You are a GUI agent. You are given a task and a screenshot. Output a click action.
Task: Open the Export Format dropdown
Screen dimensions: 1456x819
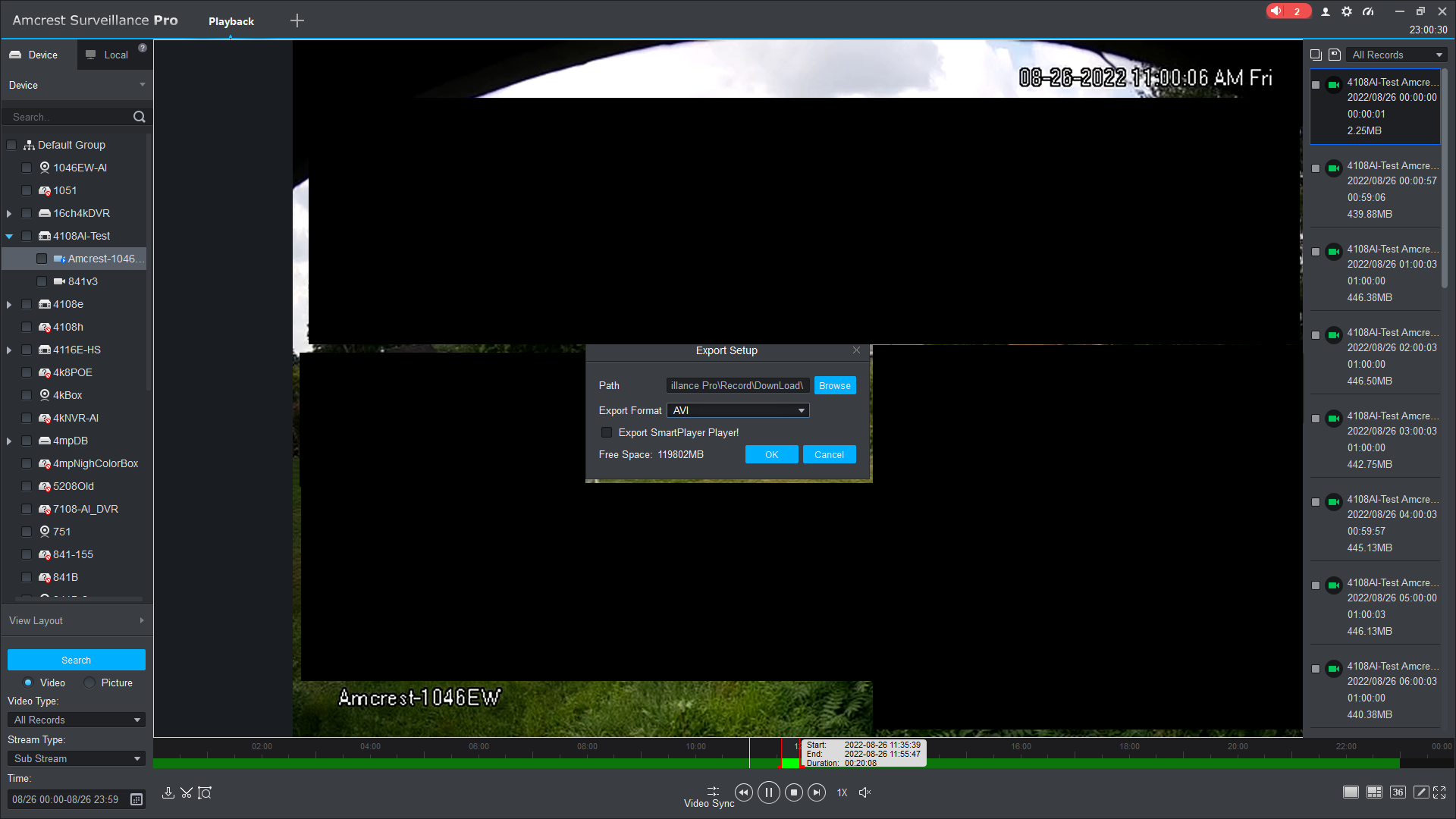pyautogui.click(x=738, y=410)
